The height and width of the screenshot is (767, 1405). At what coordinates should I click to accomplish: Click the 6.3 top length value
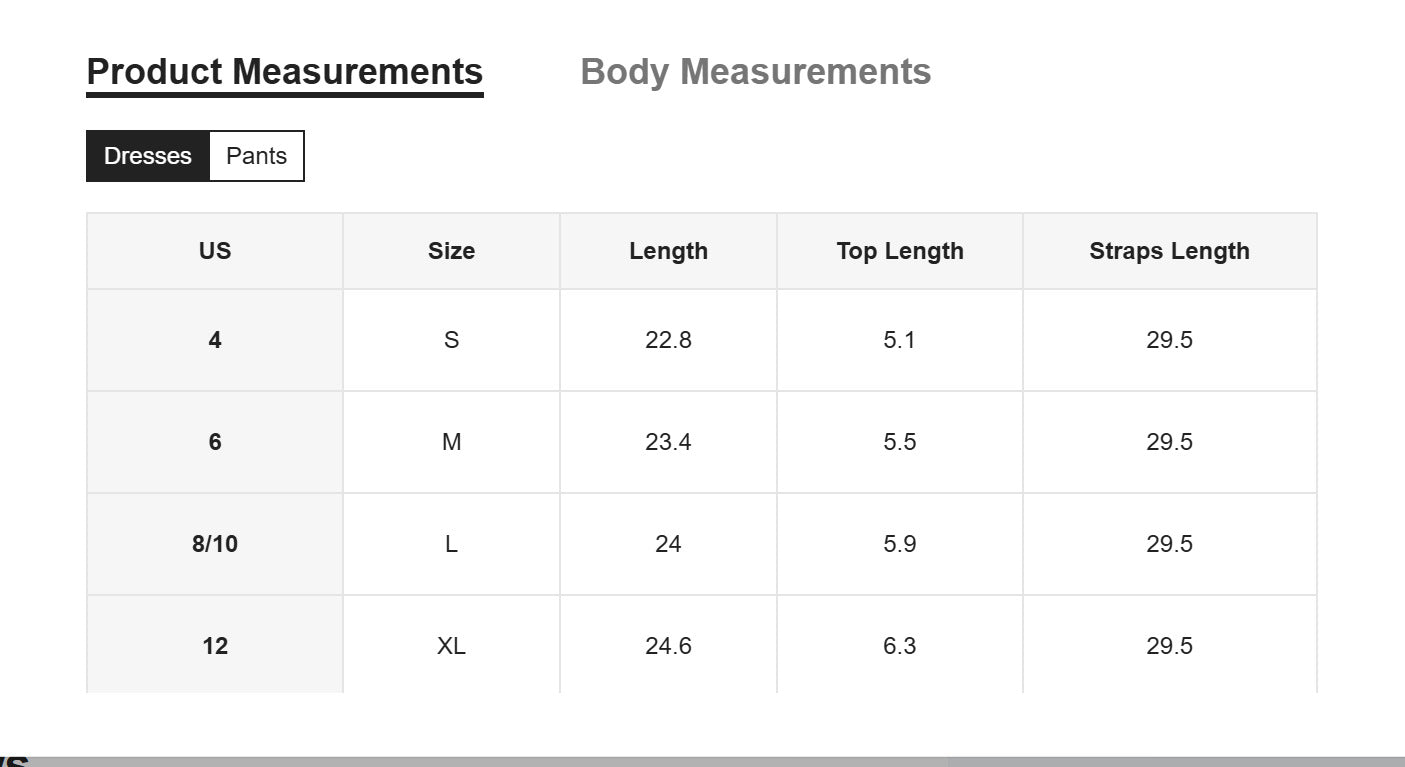tap(900, 646)
